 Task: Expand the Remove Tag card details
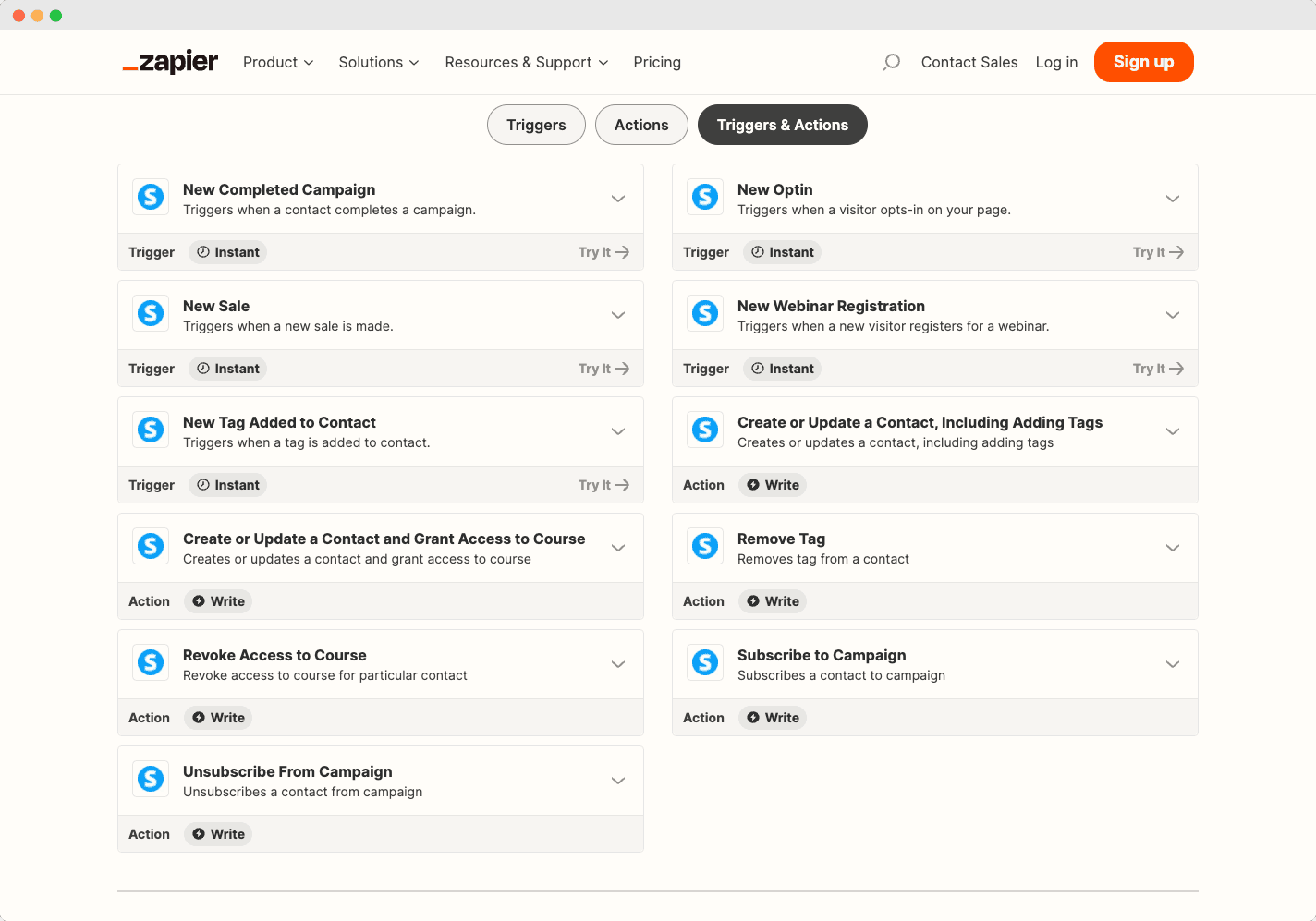[x=1172, y=547]
